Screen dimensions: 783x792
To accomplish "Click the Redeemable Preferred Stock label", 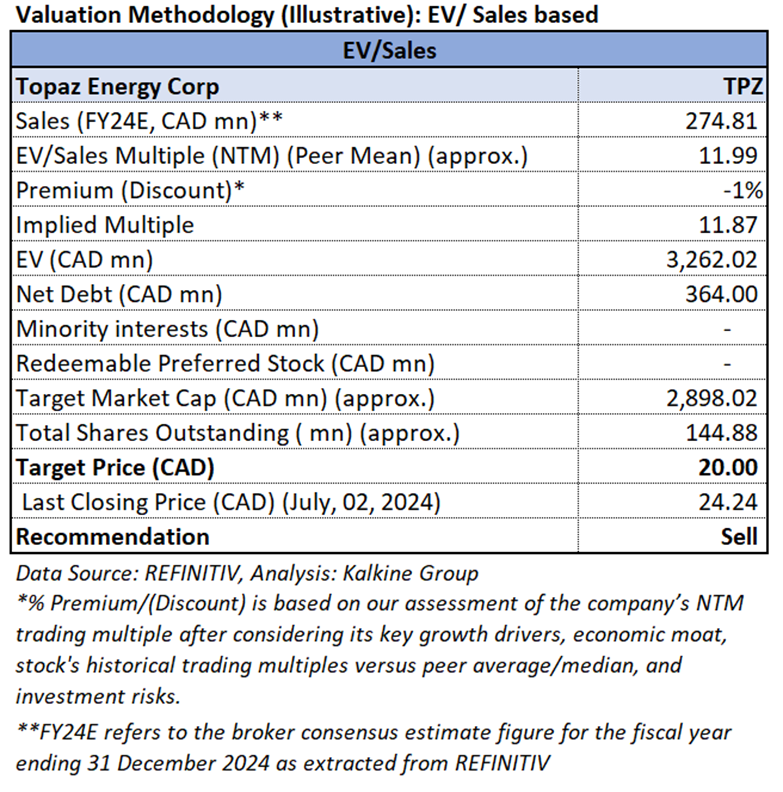I will [x=225, y=364].
